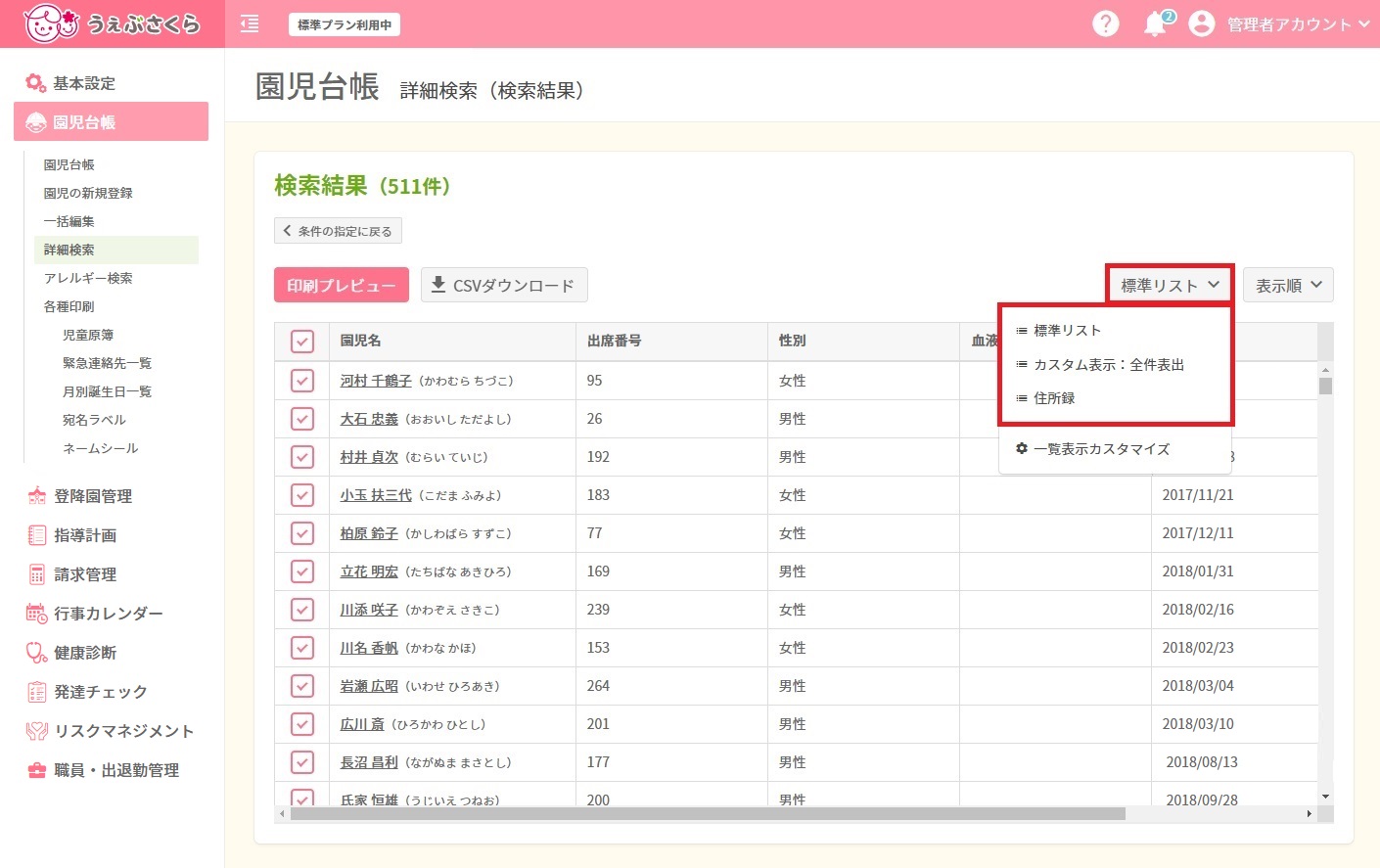The width and height of the screenshot is (1380, 868).
Task: Go to 園児の新規登録 in sidebar
Action: pyautogui.click(x=88, y=193)
